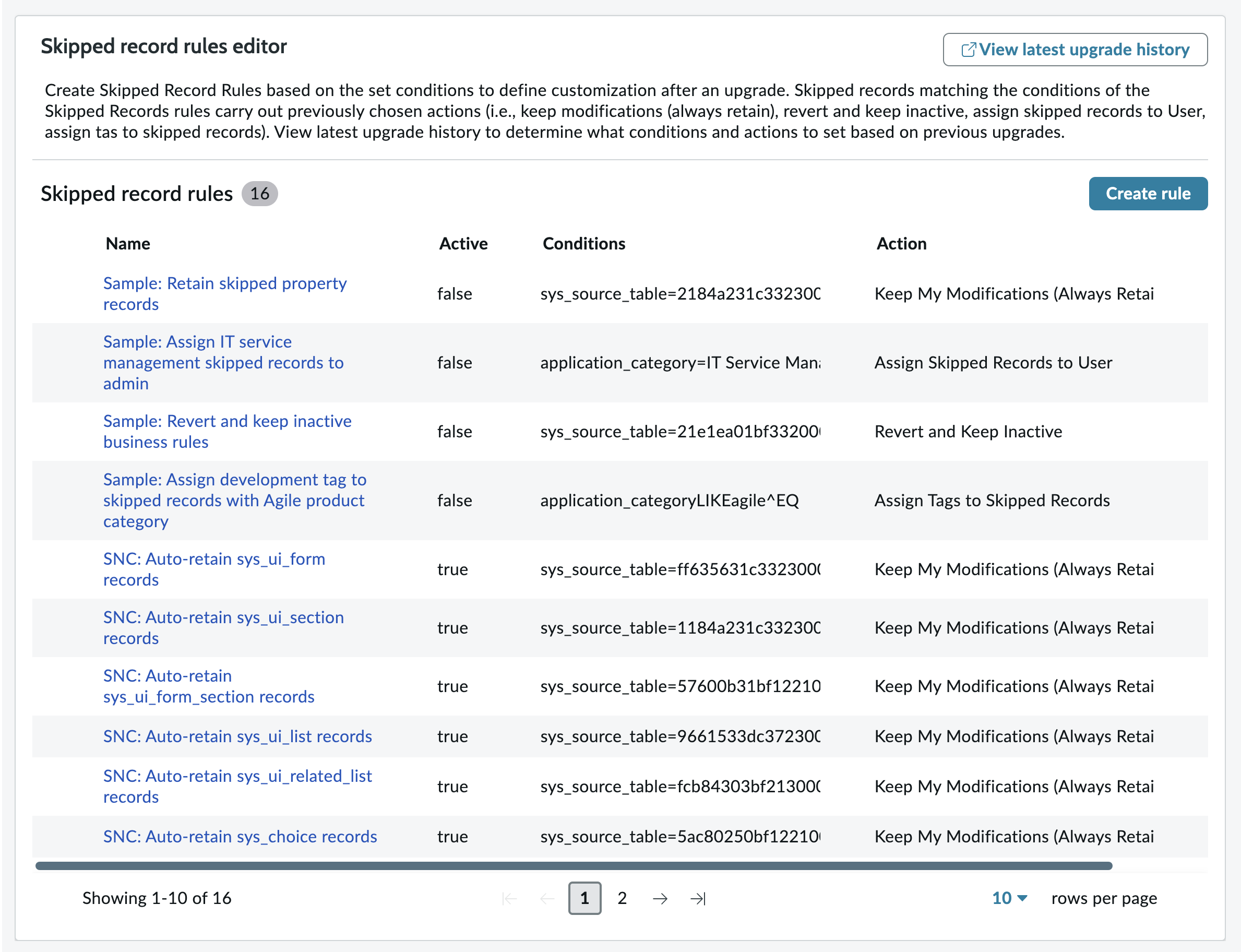Click the Create rule button
The width and height of the screenshot is (1241, 952).
[1148, 194]
